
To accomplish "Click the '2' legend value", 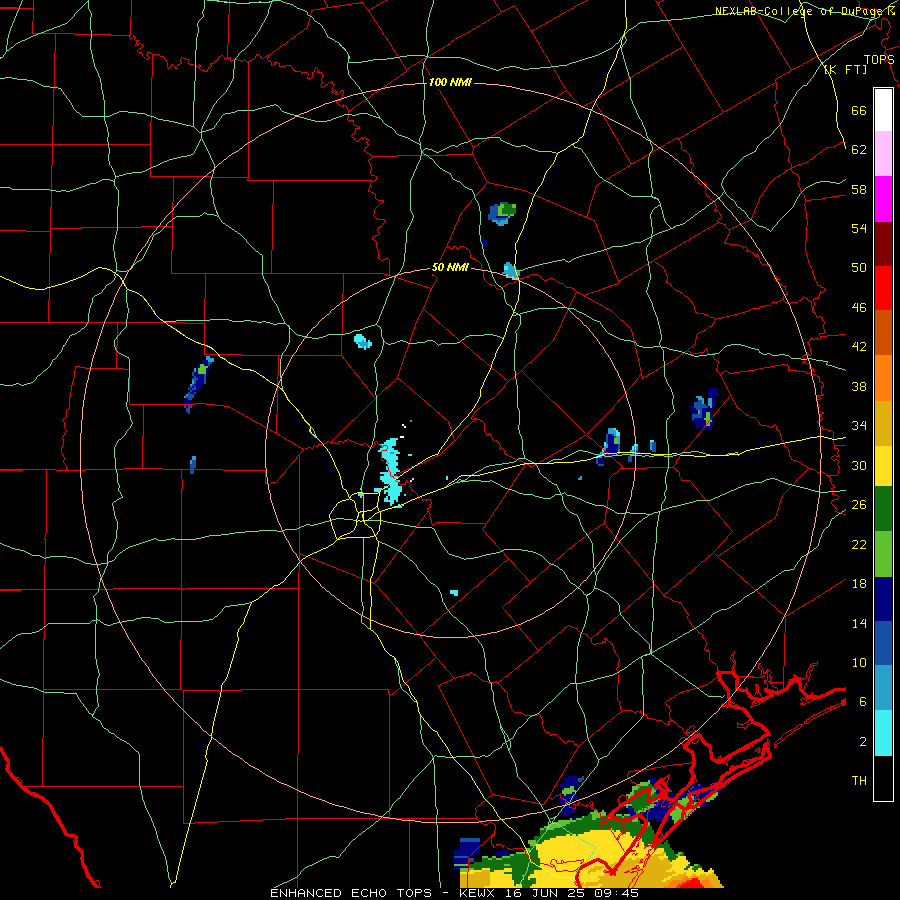I will coord(863,742).
